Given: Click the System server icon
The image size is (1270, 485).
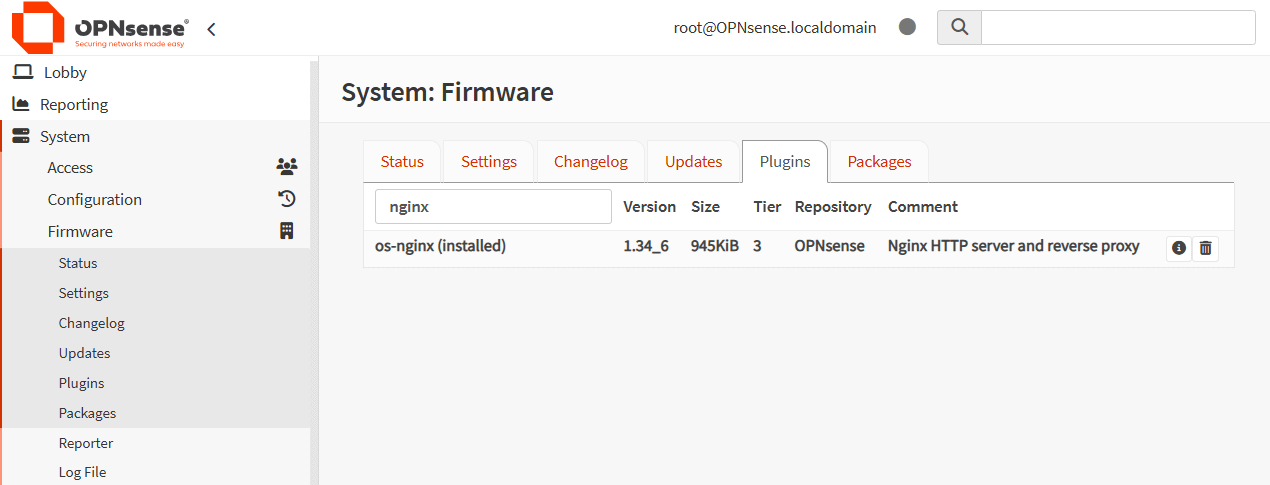Looking at the screenshot, I should click(20, 136).
